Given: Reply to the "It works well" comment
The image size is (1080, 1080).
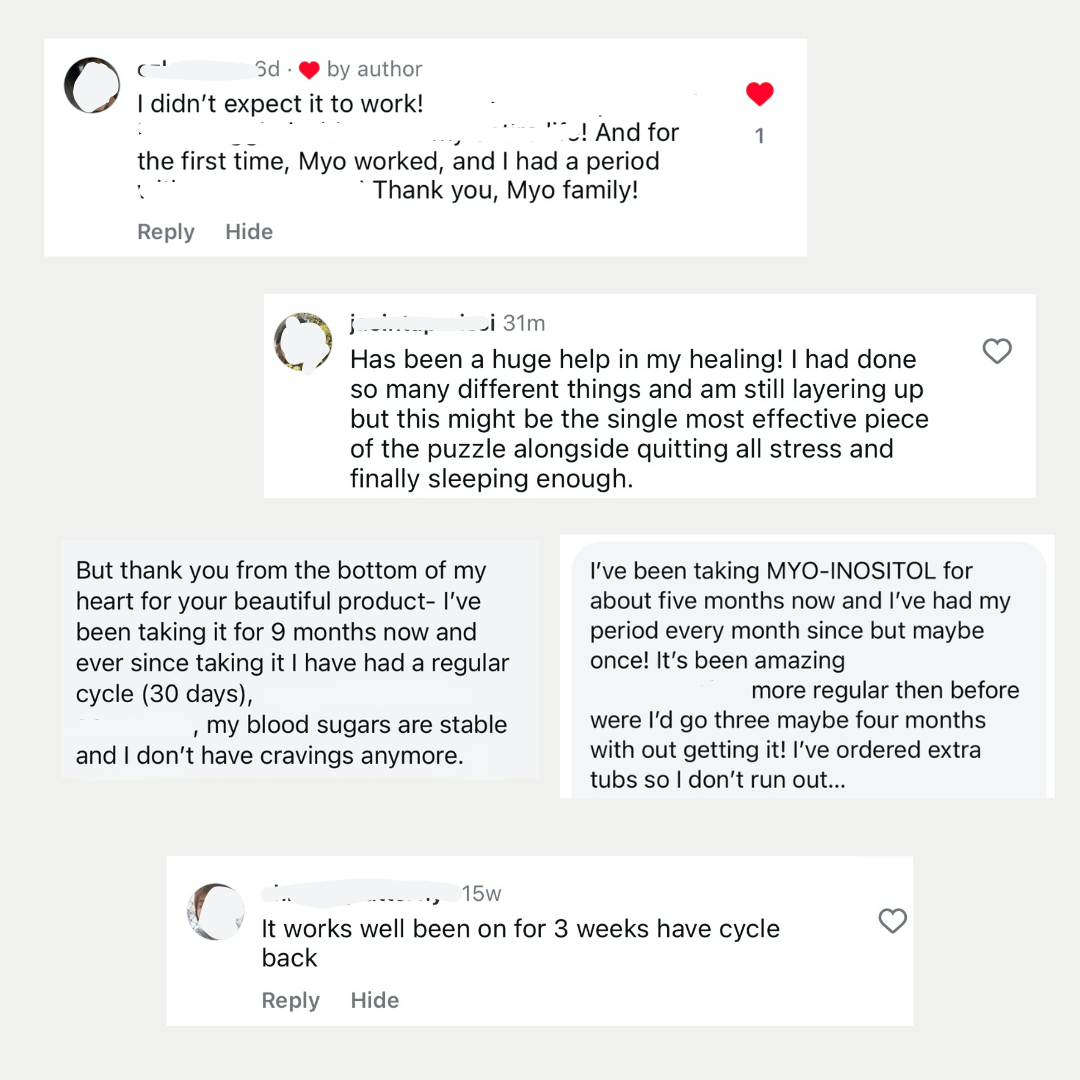Looking at the screenshot, I should 290,1001.
